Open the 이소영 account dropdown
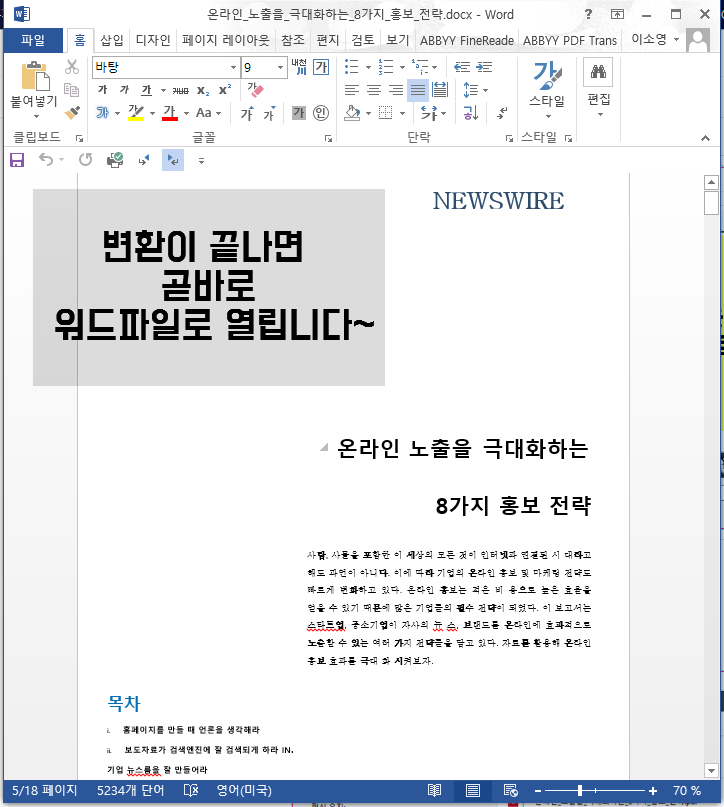Screen dimensions: 724x807 tap(655, 39)
